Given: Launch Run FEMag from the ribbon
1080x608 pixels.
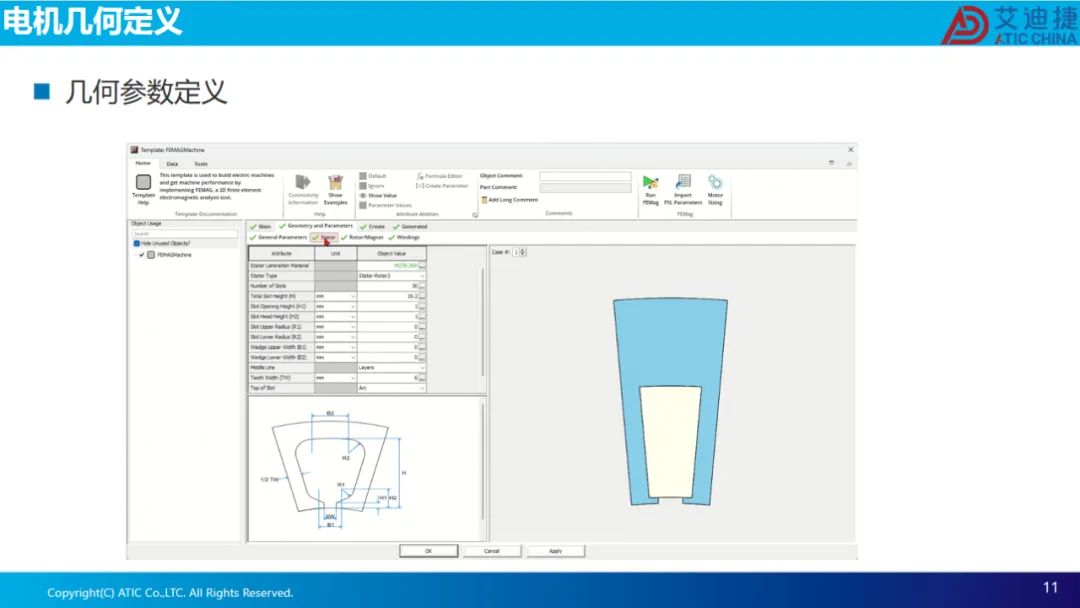Looking at the screenshot, I should (x=650, y=182).
